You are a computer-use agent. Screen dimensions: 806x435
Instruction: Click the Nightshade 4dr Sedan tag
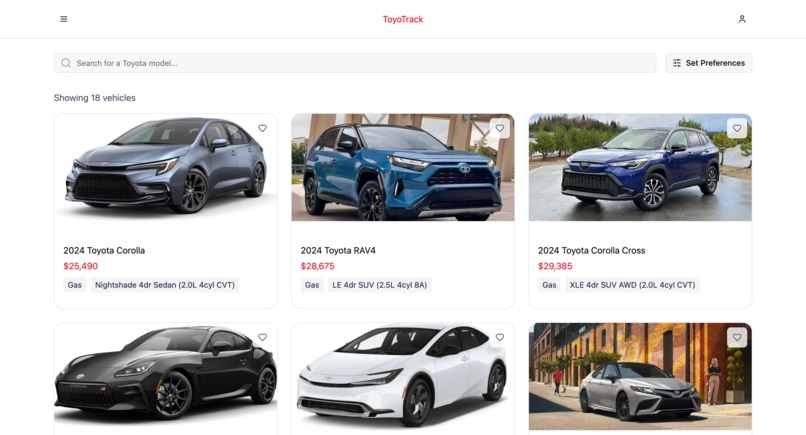pyautogui.click(x=165, y=285)
